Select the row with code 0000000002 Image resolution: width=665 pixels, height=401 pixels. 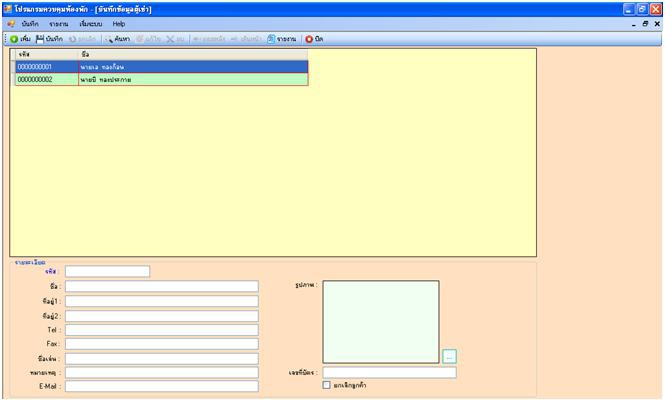[161, 79]
